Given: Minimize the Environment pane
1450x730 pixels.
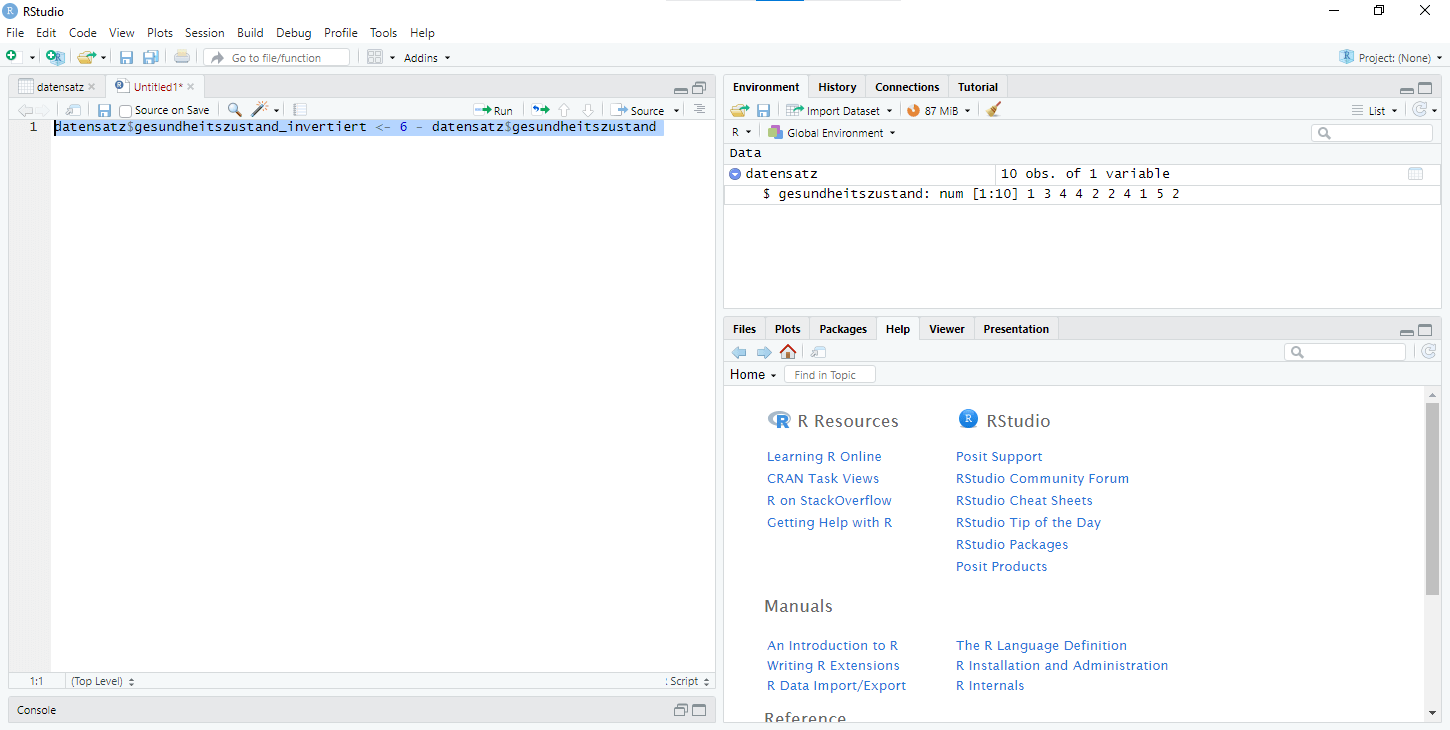Looking at the screenshot, I should click(x=1406, y=89).
